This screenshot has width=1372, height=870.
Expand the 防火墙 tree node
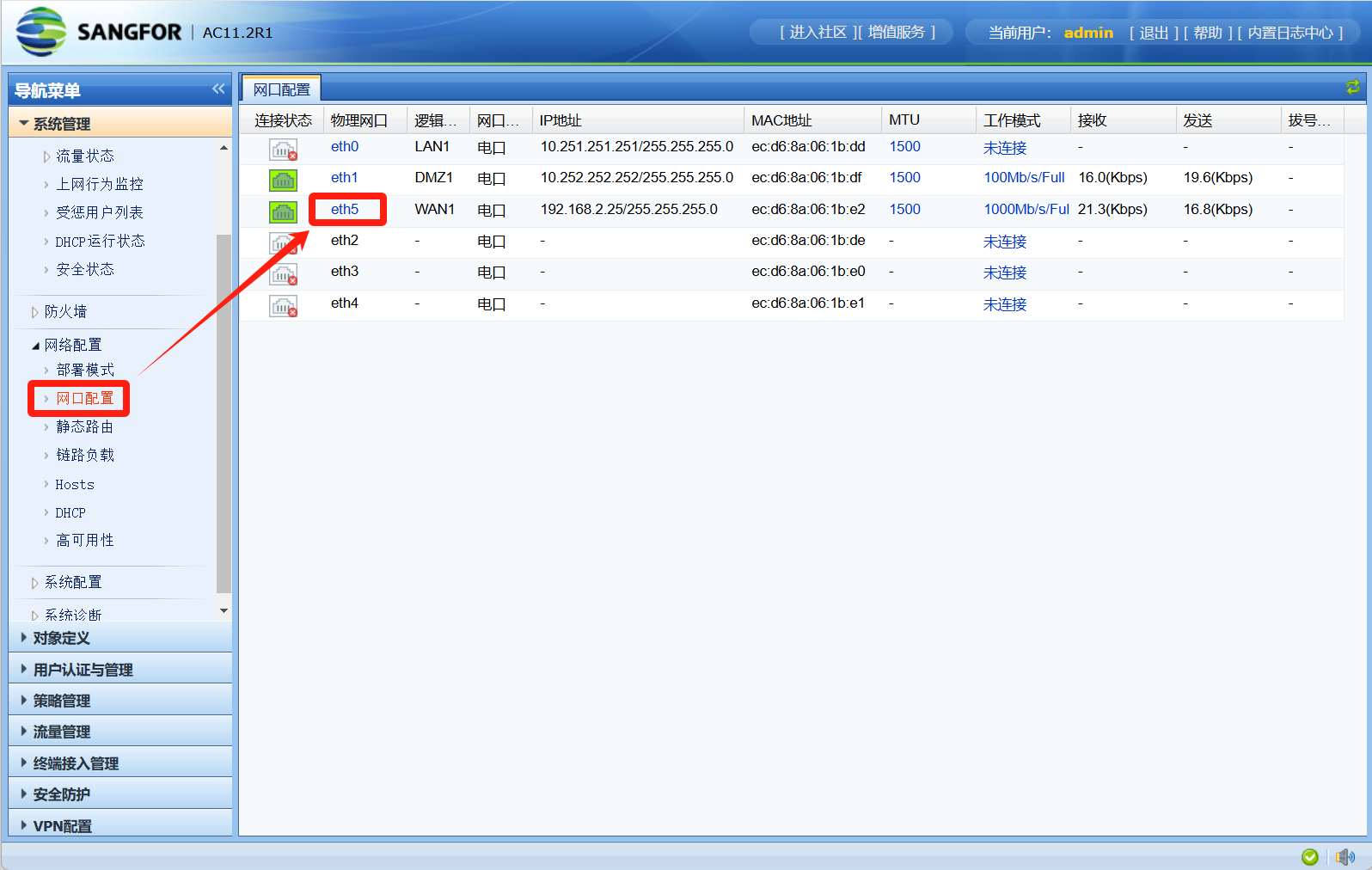pyautogui.click(x=35, y=312)
